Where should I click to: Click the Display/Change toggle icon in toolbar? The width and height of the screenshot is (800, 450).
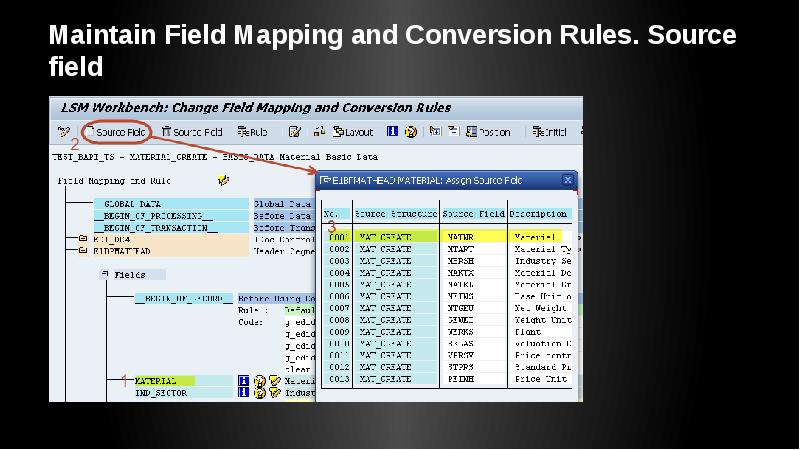[63, 132]
